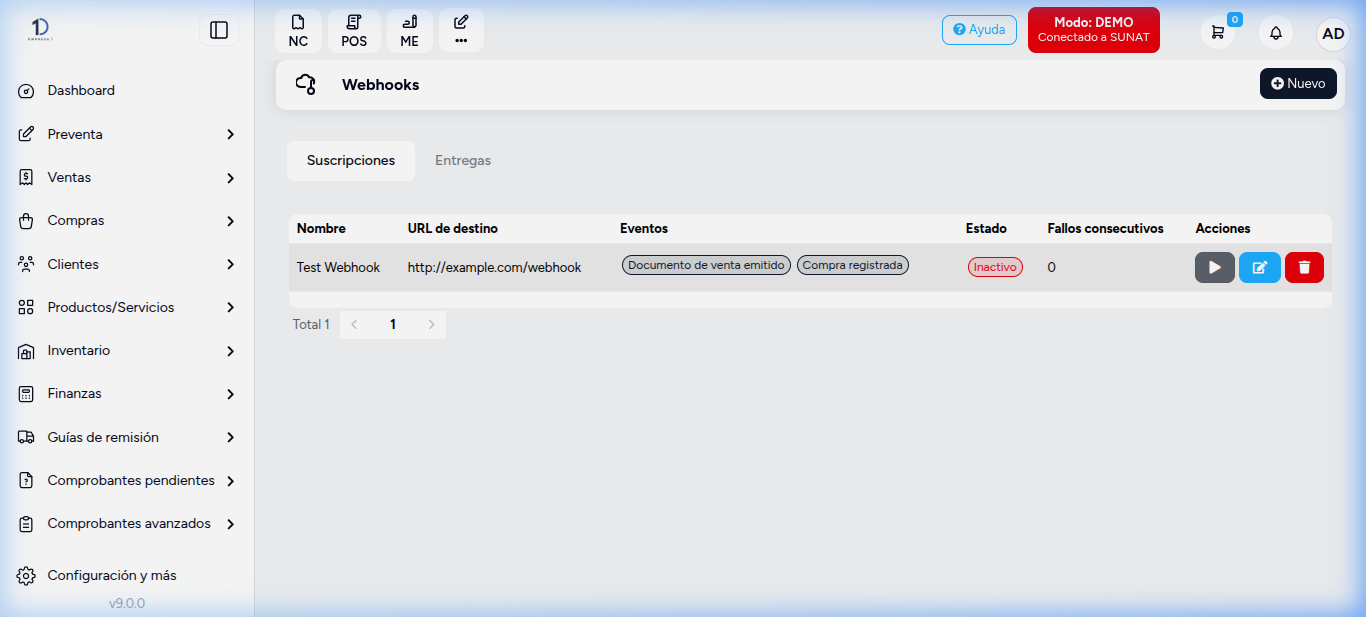
Task: Click the v9.0.0 version label
Action: (127, 604)
